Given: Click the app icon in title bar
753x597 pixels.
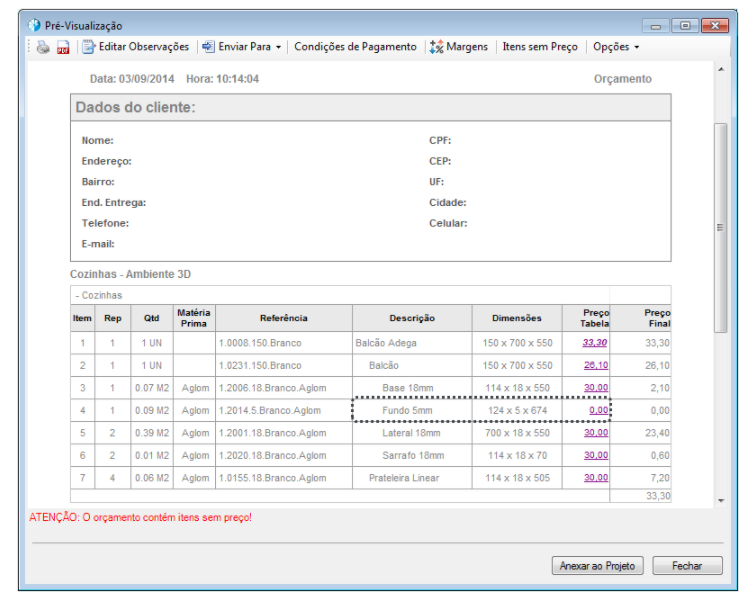Looking at the screenshot, I should pyautogui.click(x=34, y=25).
